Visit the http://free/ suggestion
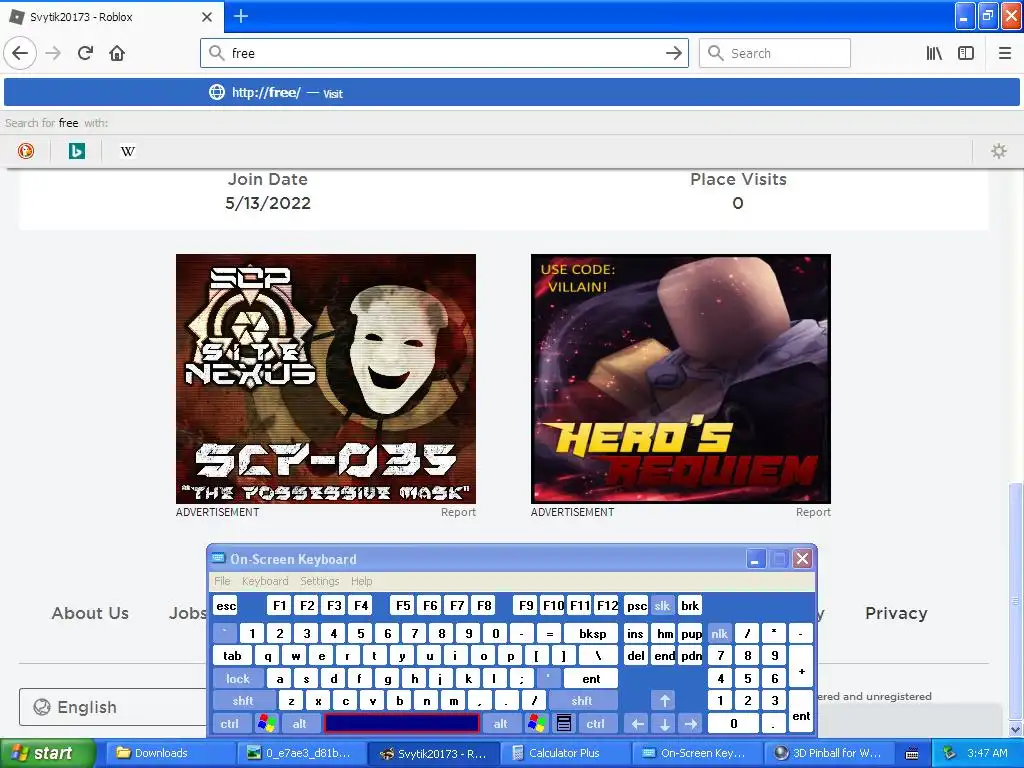 pyautogui.click(x=511, y=92)
